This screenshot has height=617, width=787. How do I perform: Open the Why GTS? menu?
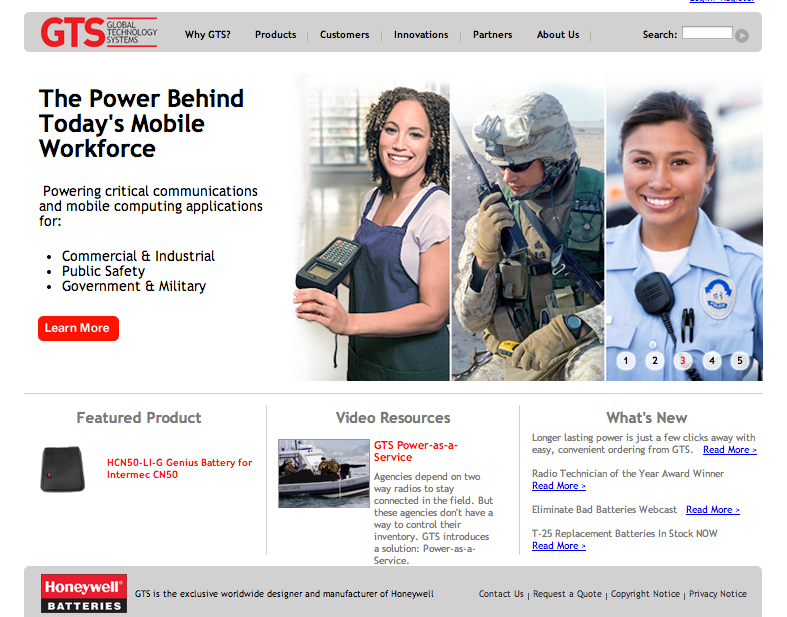(x=207, y=35)
